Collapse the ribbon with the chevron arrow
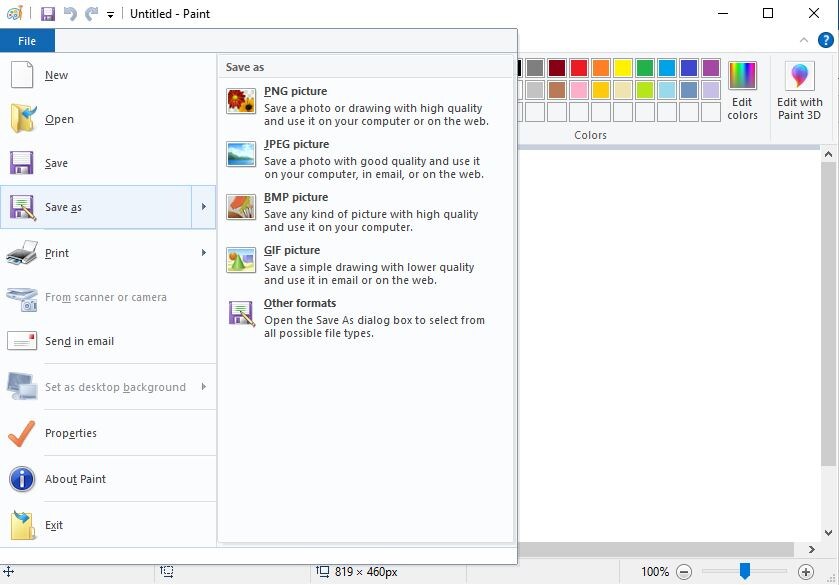The height and width of the screenshot is (585, 839). pos(803,40)
